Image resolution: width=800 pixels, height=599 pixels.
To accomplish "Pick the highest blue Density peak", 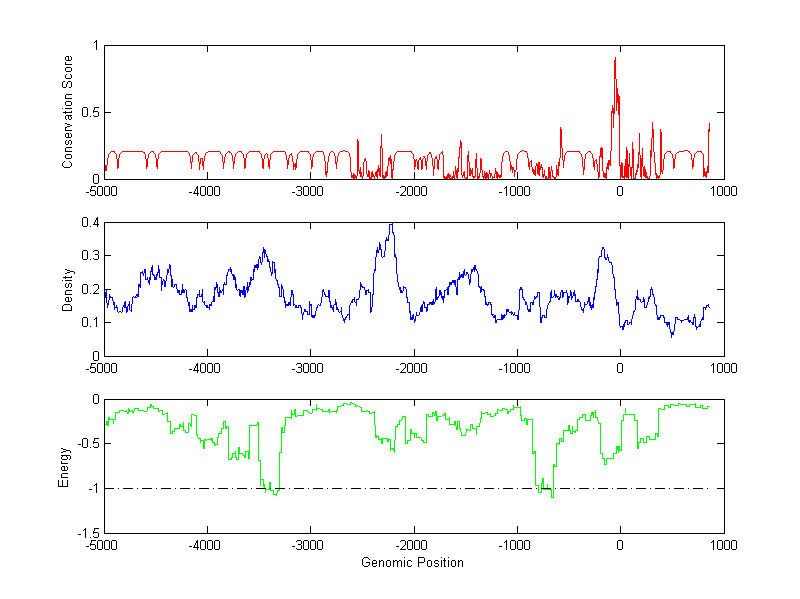I will [391, 225].
